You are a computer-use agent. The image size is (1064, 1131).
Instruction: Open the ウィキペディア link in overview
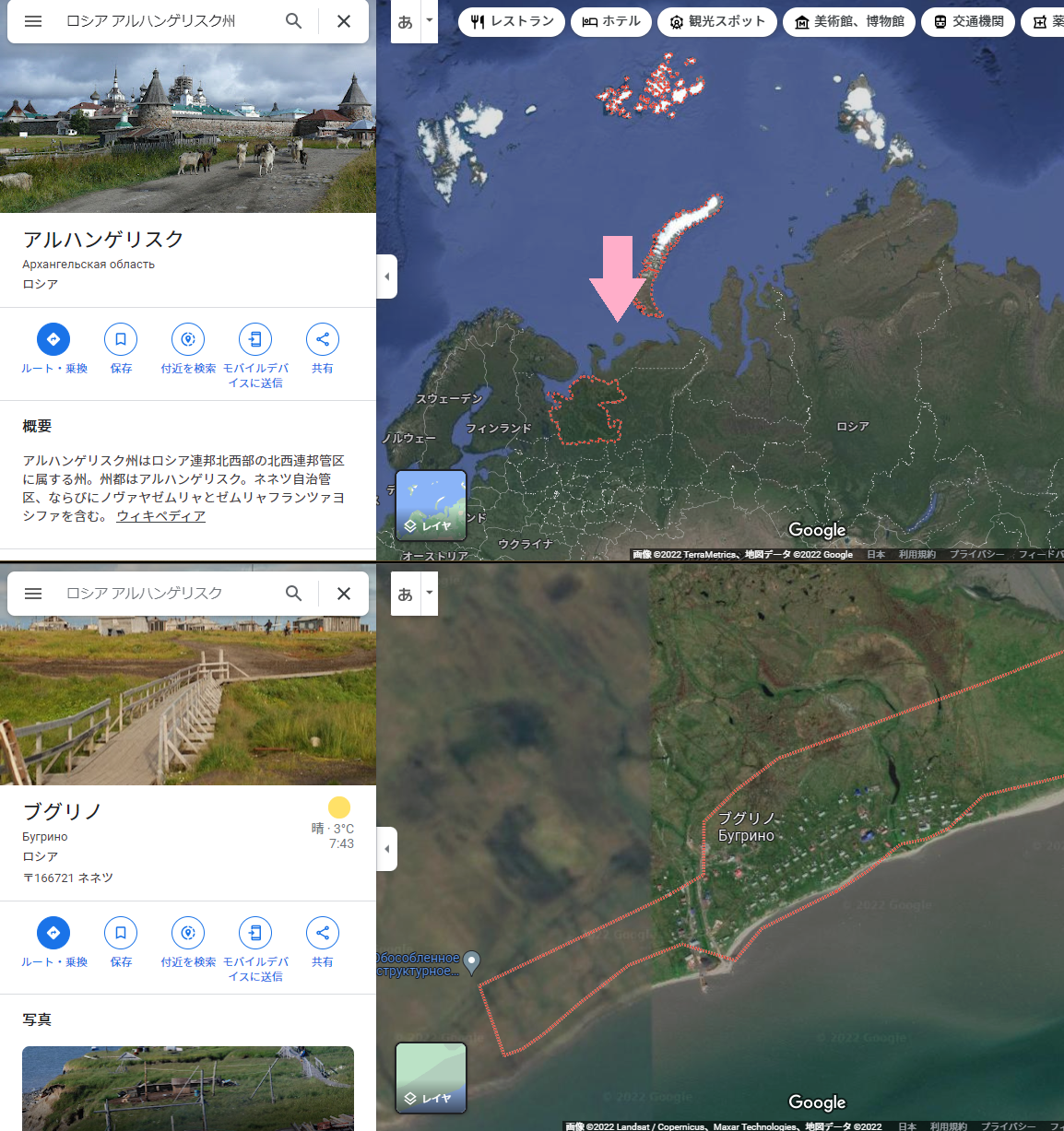point(160,516)
